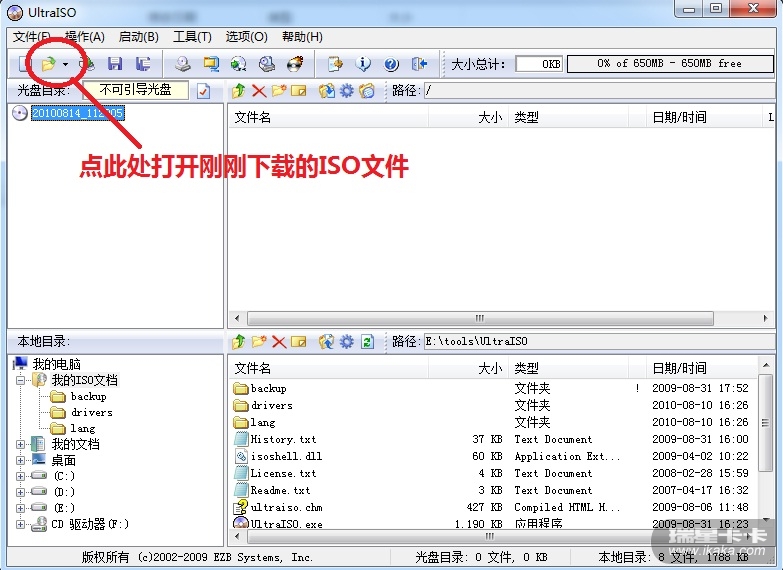Image resolution: width=783 pixels, height=570 pixels.
Task: Select 我的电脑 in local tree
Action: tap(56, 364)
